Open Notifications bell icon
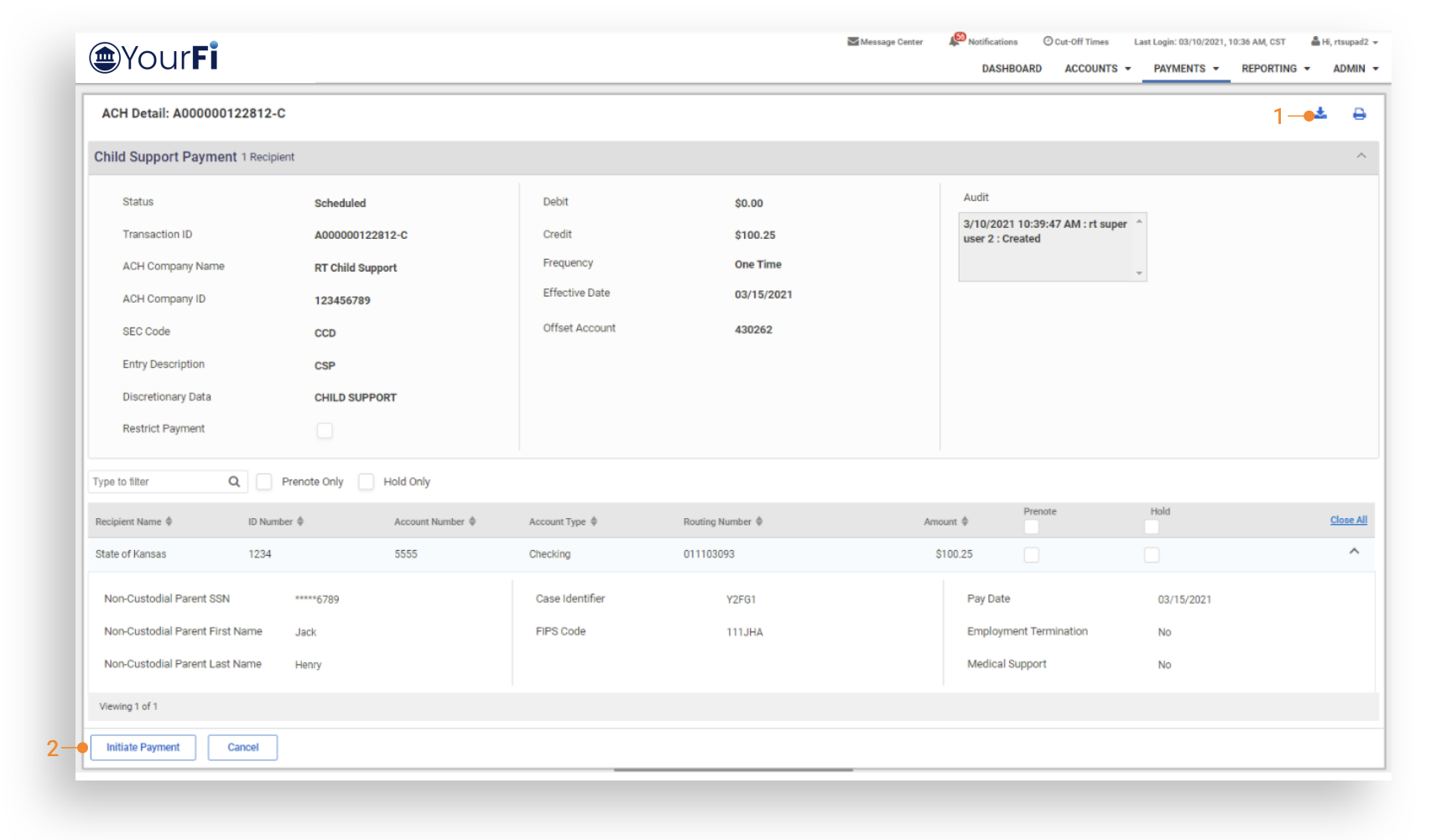Image resolution: width=1431 pixels, height=840 pixels. point(955,40)
